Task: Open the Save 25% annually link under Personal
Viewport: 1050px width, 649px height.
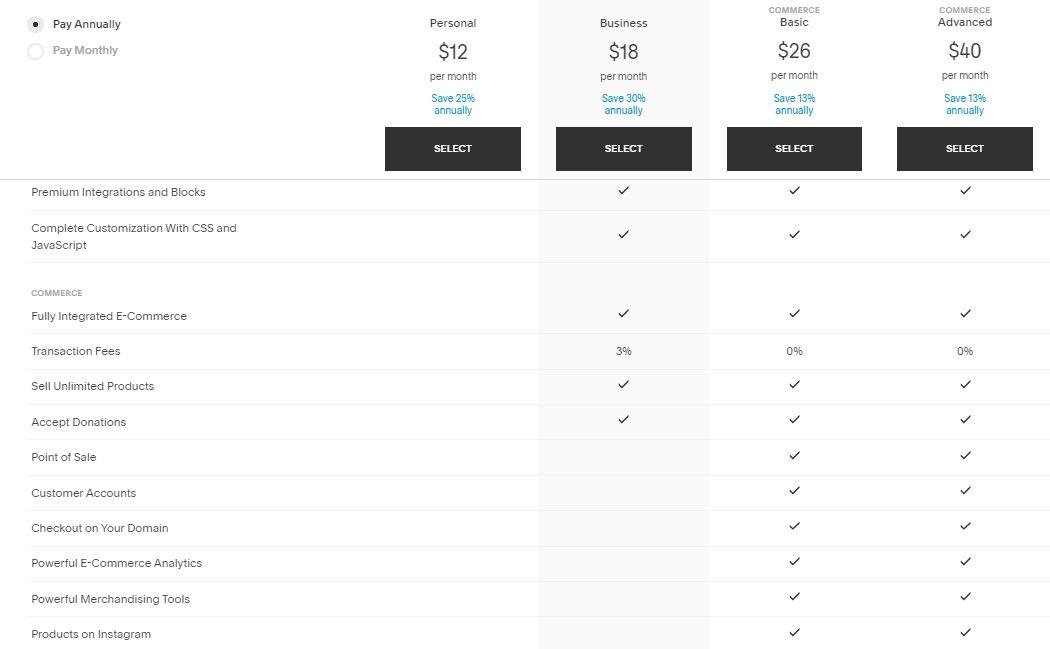Action: 452,104
